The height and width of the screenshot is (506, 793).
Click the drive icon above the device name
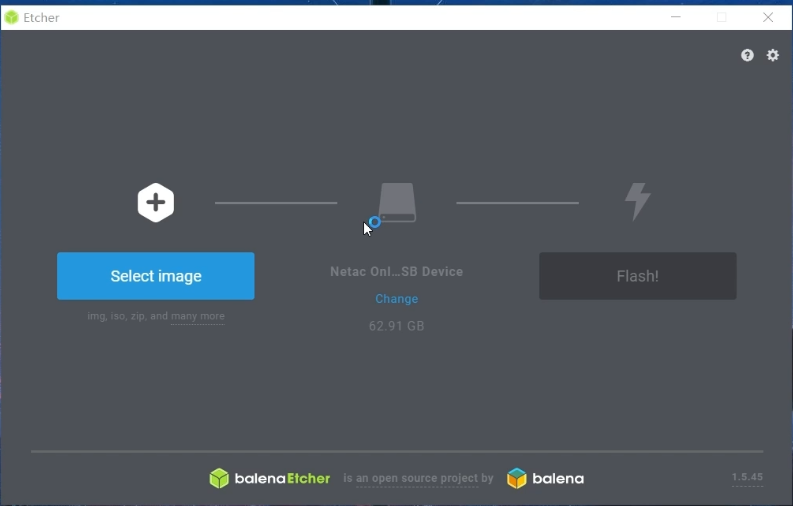[397, 202]
